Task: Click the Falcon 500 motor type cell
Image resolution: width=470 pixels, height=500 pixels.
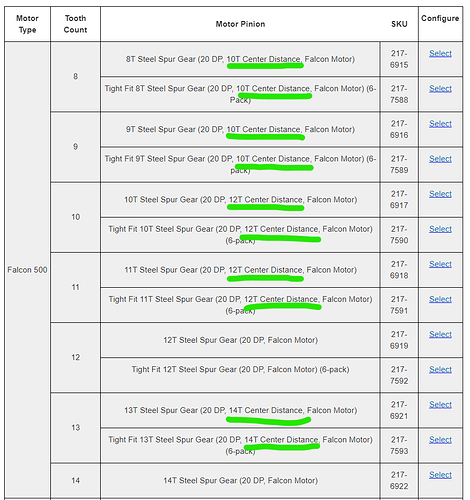Action: pos(27,270)
